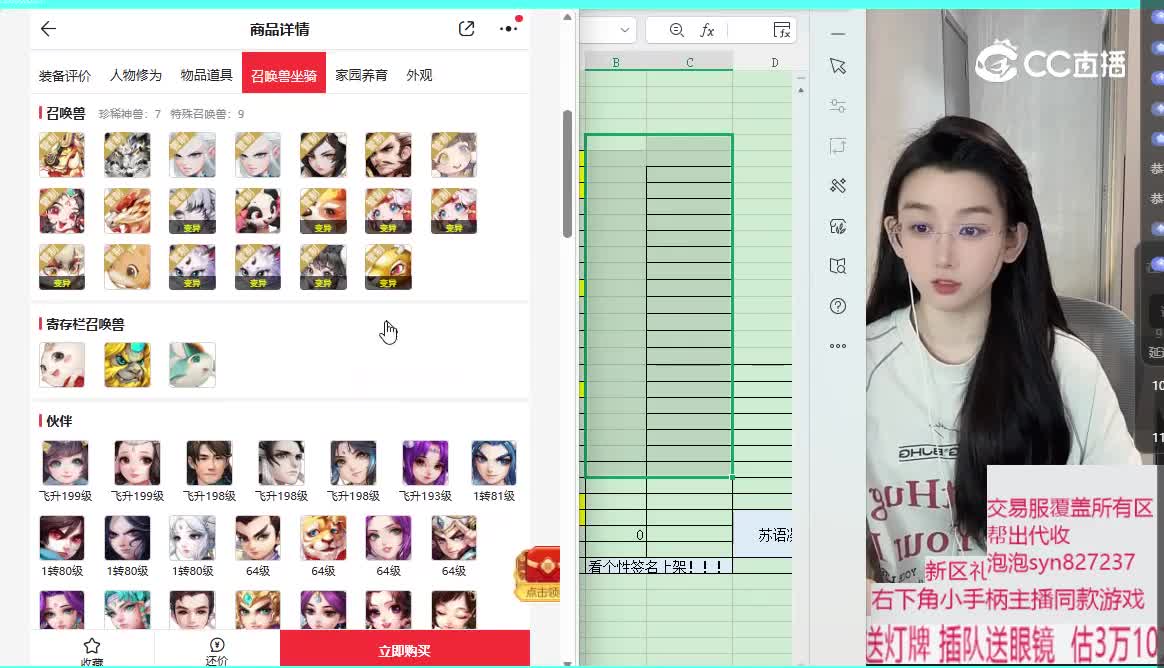
Task: Tap the 立即购买 button
Action: tap(405, 649)
